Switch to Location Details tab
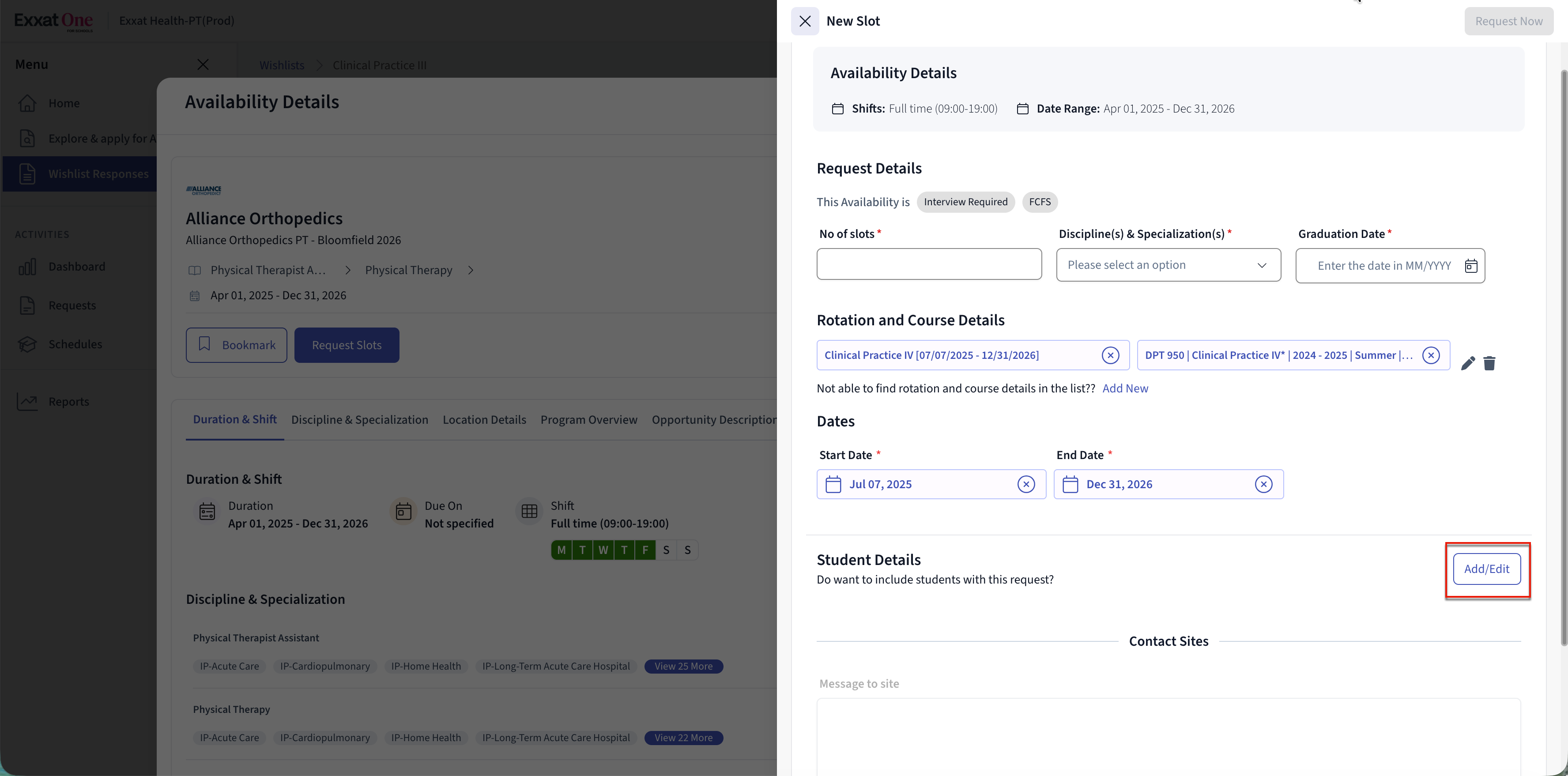Viewport: 1568px width, 776px height. [x=484, y=420]
